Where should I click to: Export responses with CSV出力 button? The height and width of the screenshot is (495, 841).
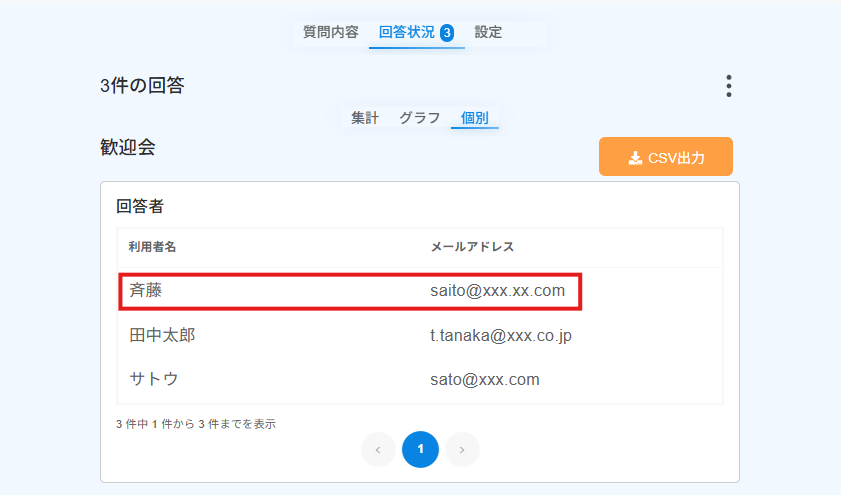666,157
